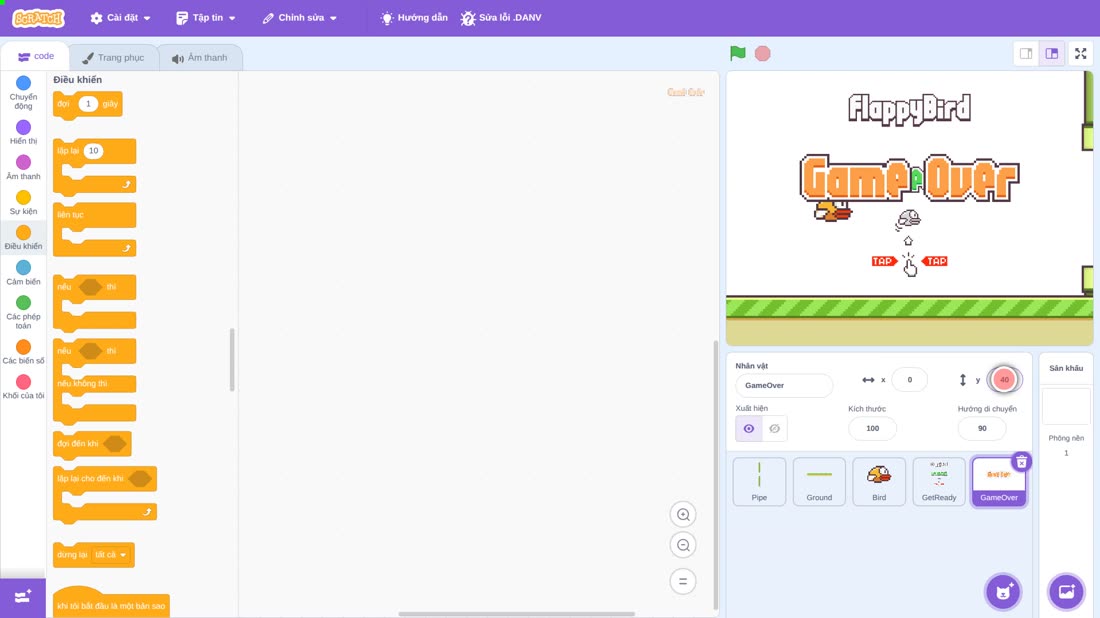Click the Kích thước size field
Image resolution: width=1100 pixels, height=618 pixels.
872,429
